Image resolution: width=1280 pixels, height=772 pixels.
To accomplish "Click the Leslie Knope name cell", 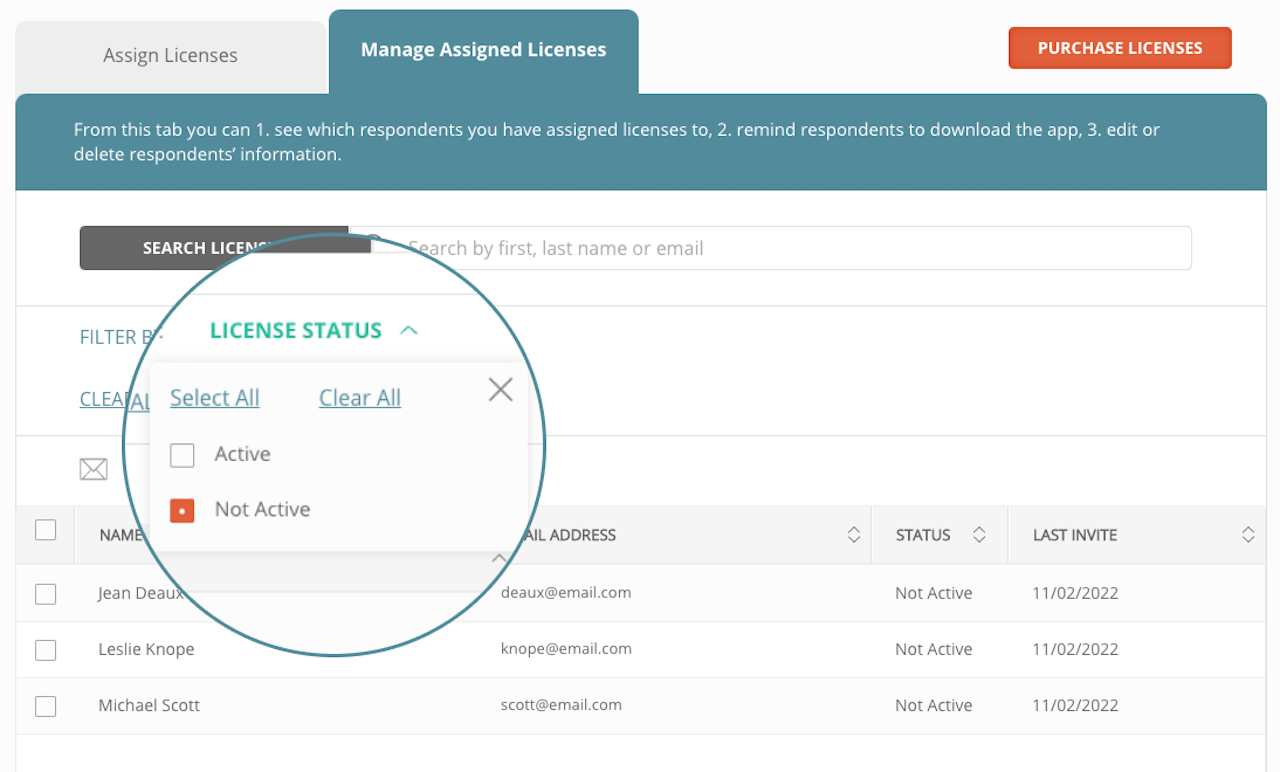I will coord(146,649).
